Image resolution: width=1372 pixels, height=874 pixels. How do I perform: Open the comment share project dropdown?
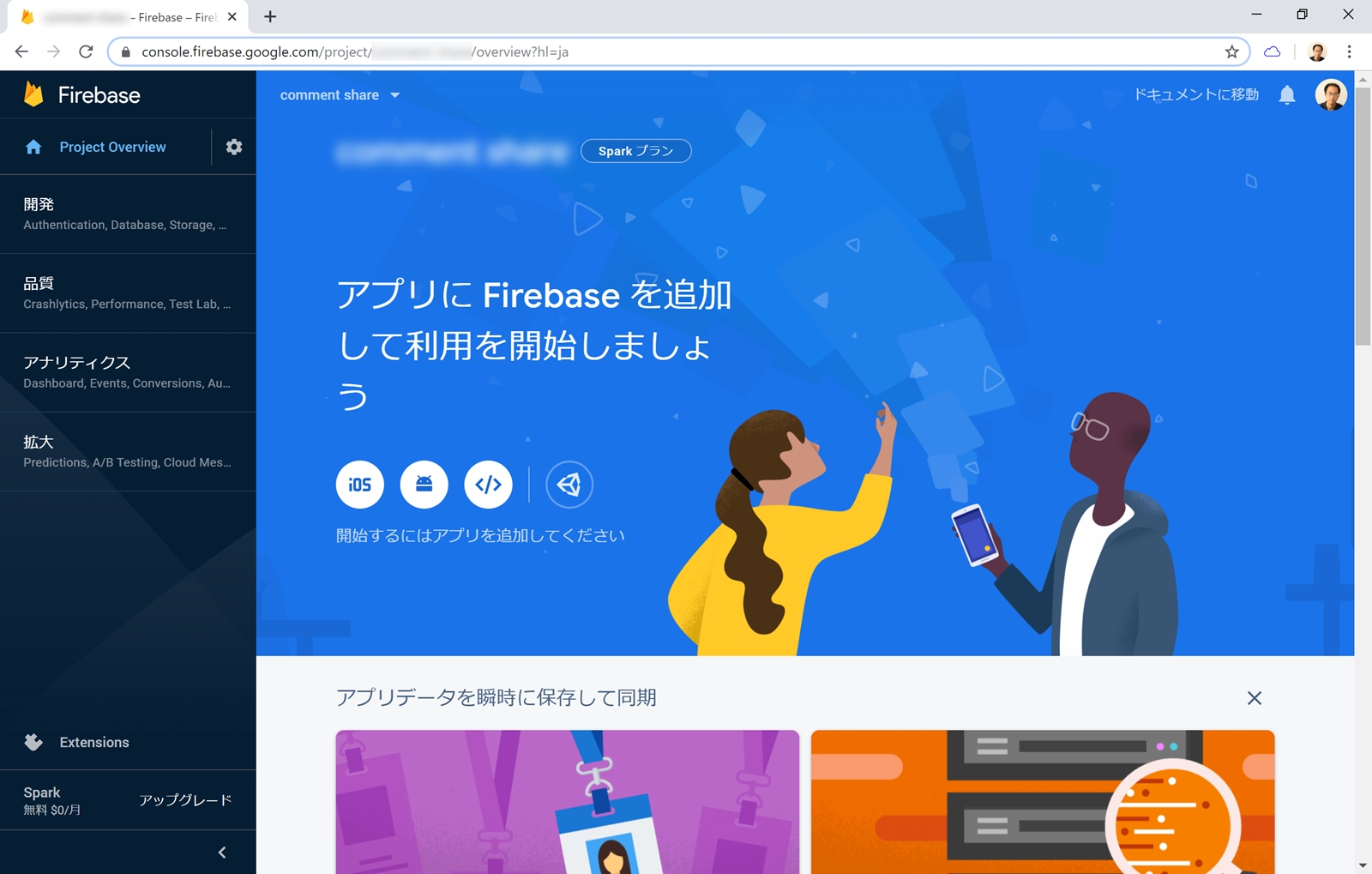point(340,95)
